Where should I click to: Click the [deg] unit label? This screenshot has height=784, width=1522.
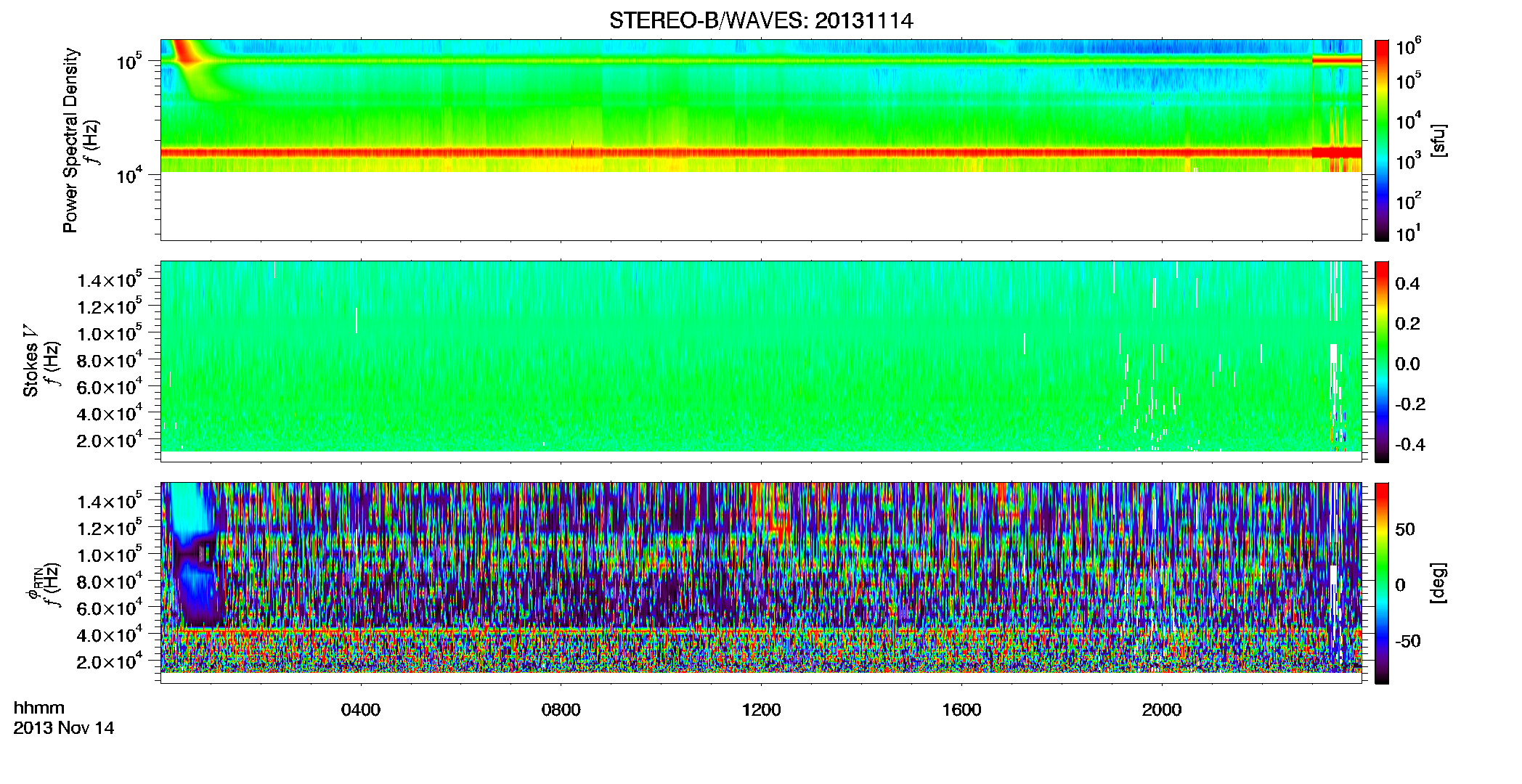[1438, 583]
